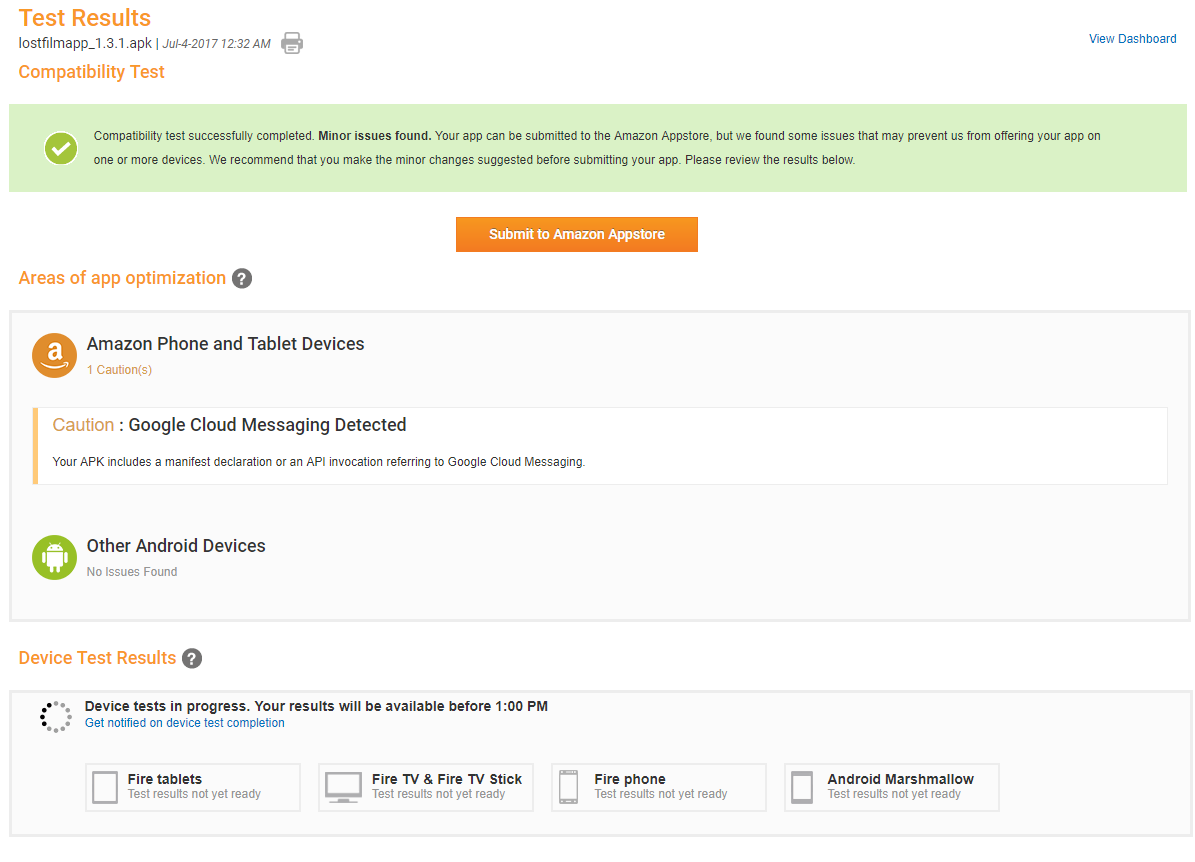Expand the Other Android Devices section
Viewport: 1195px width, 862px height.
click(x=176, y=546)
